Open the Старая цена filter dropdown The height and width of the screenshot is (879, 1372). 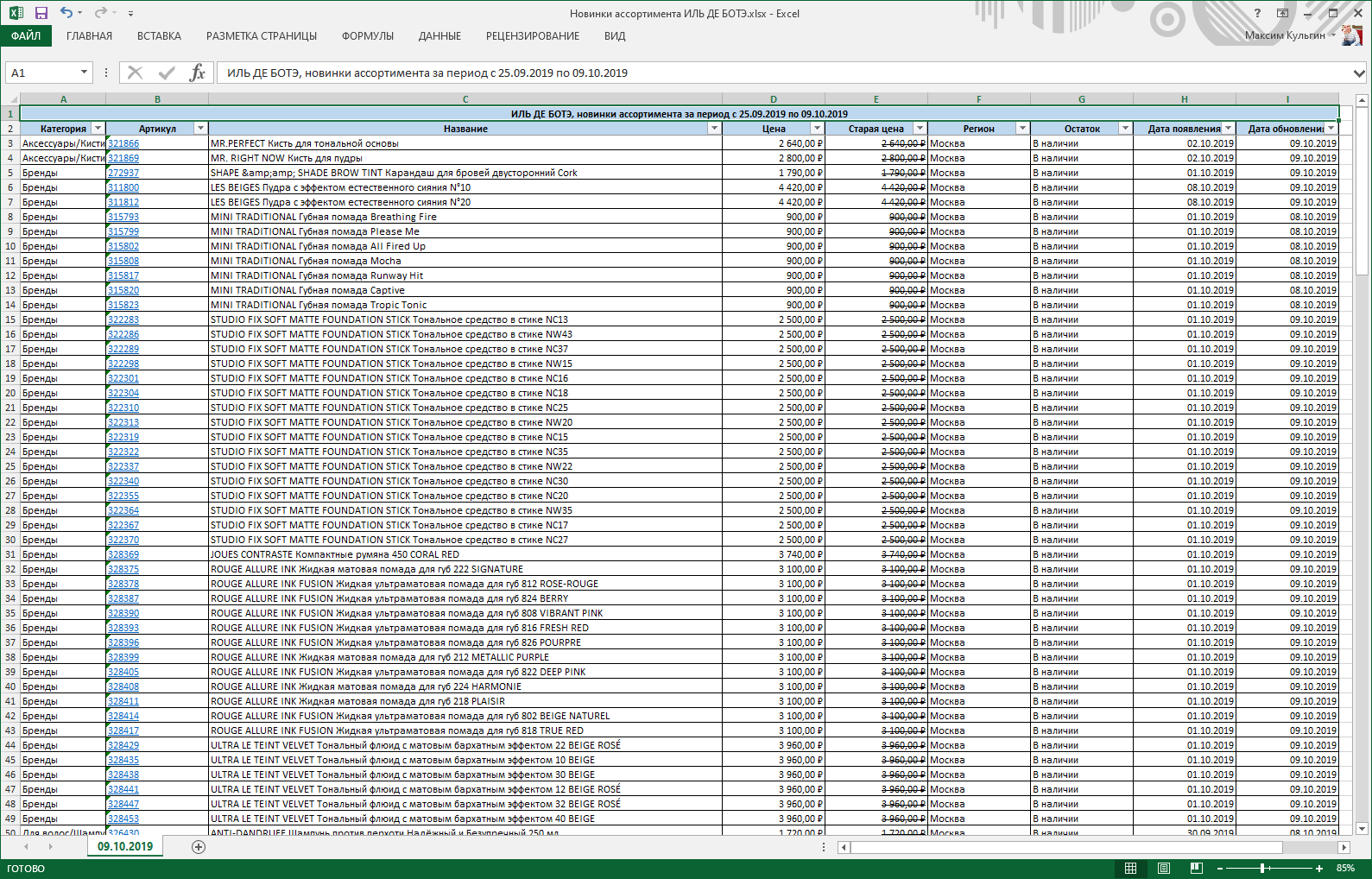[x=920, y=129]
